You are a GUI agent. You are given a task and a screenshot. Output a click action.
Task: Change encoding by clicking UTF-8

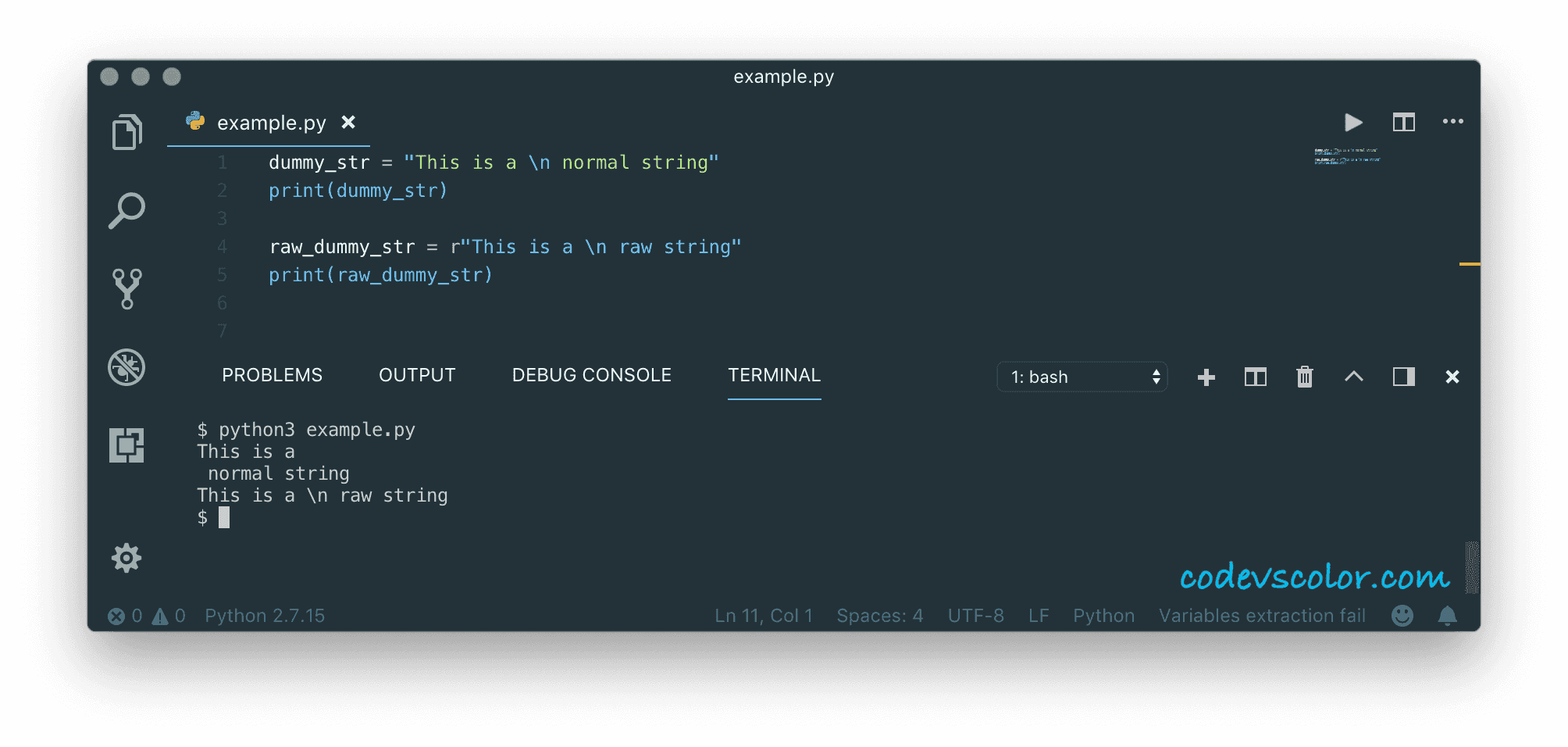point(975,616)
